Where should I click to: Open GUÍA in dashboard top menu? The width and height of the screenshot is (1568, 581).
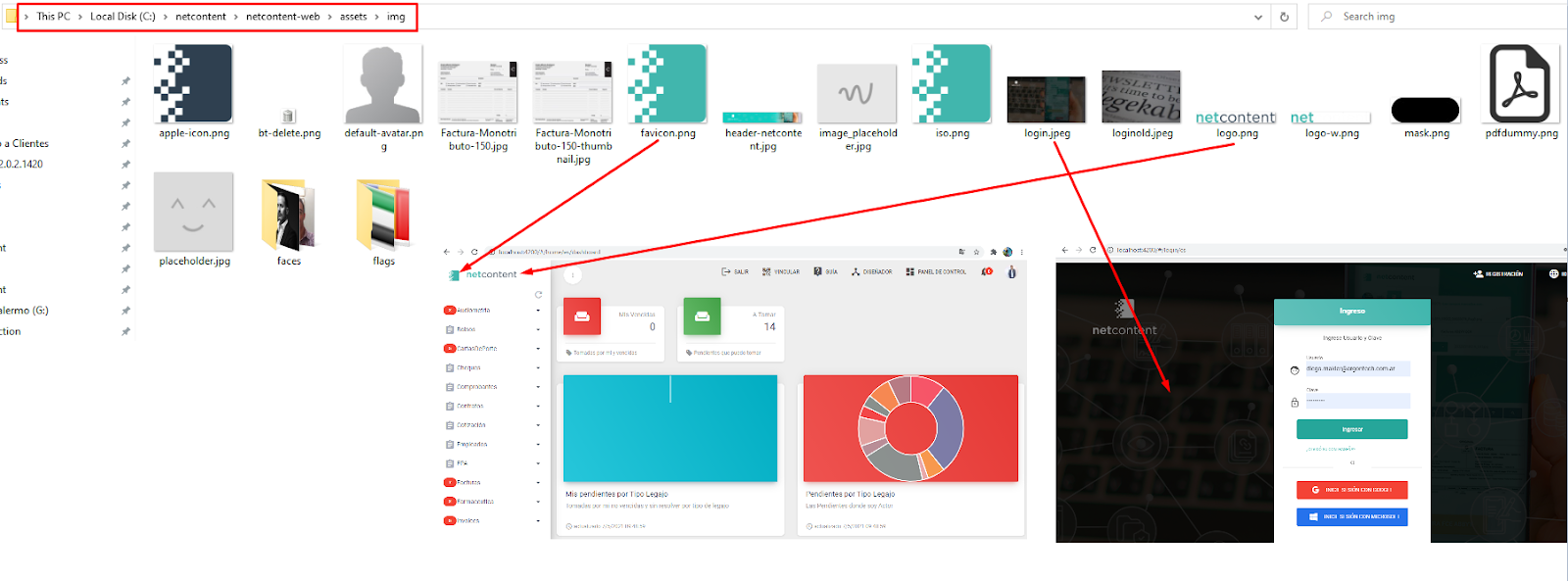click(x=825, y=271)
